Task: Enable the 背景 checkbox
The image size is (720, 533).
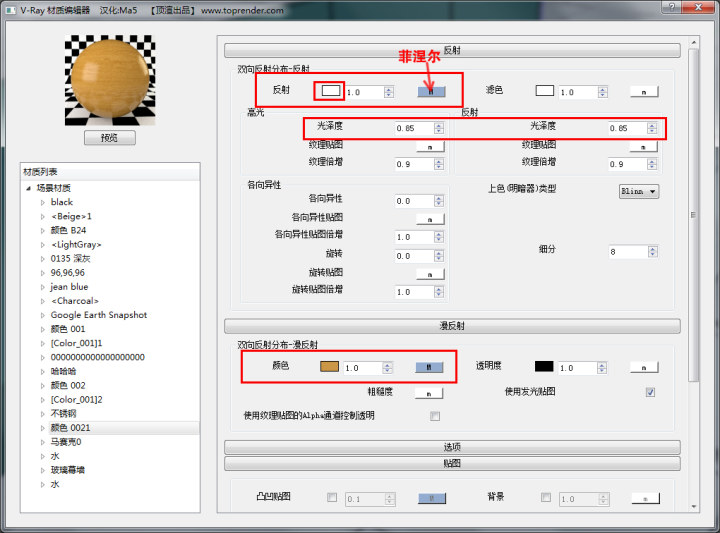Action: point(546,497)
